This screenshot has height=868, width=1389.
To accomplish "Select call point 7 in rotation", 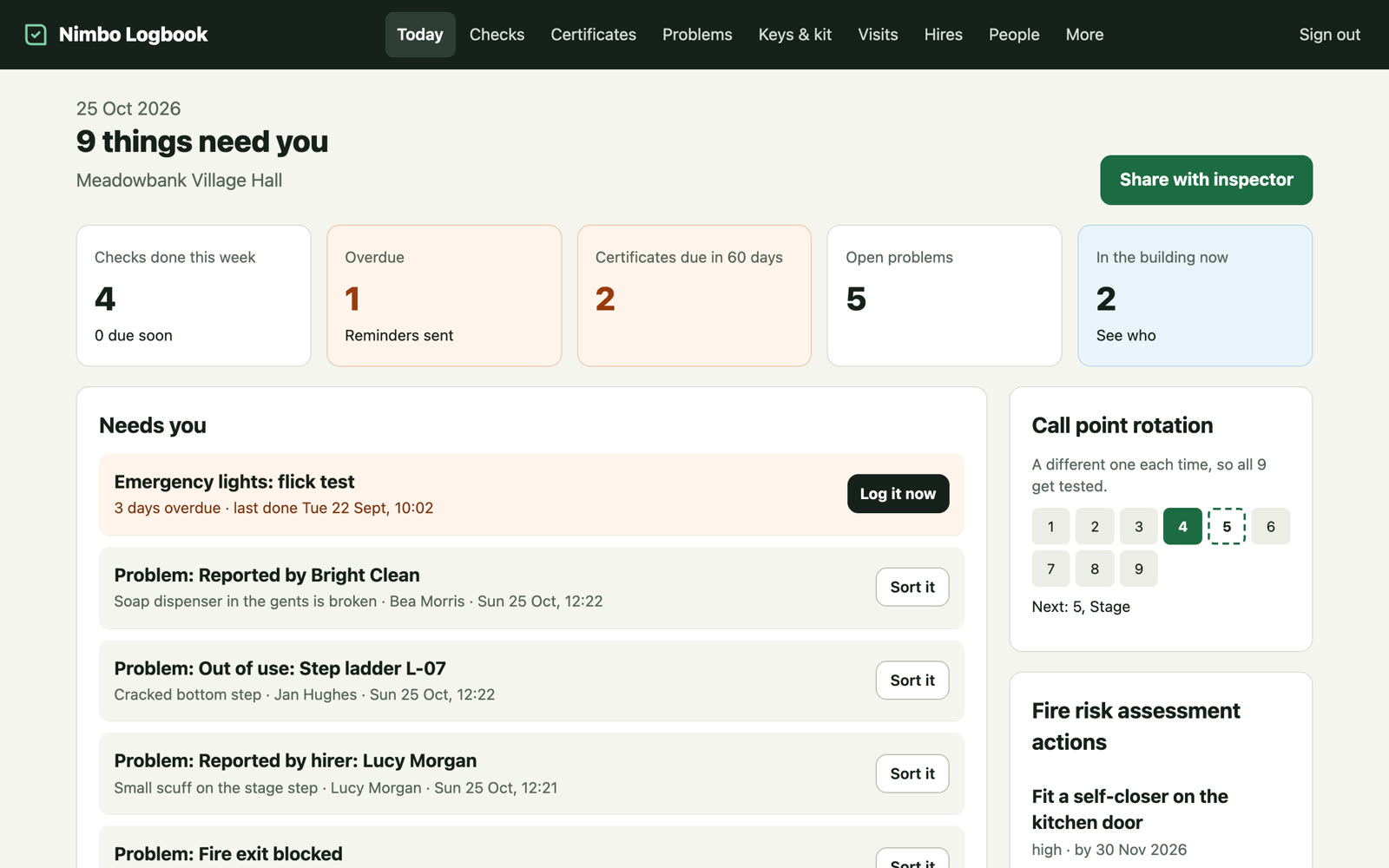I will (x=1050, y=569).
